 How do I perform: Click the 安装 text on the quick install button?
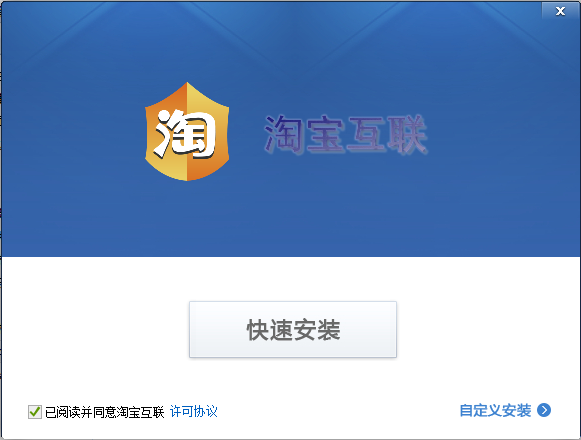[x=317, y=330]
